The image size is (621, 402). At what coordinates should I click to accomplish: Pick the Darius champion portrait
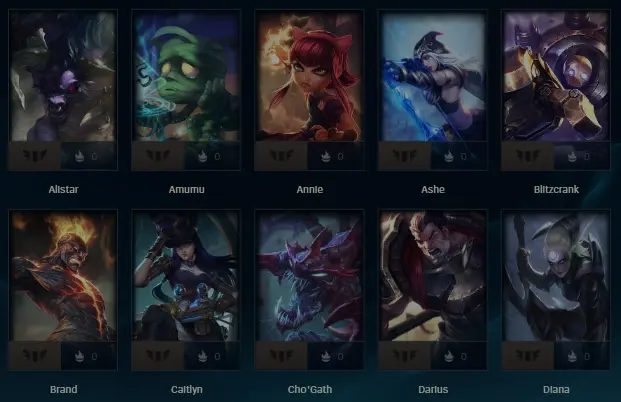pyautogui.click(x=433, y=276)
